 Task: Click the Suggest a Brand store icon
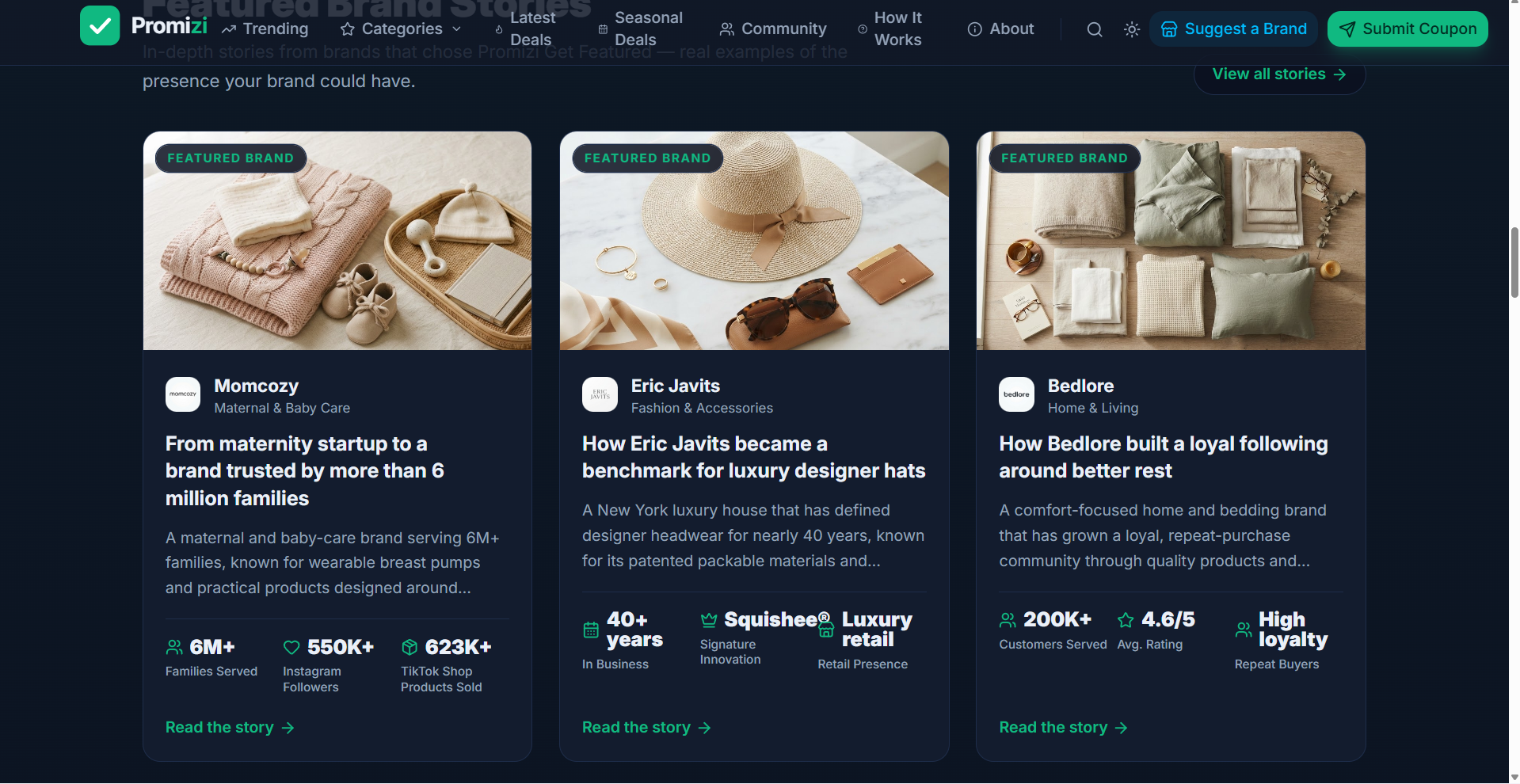pyautogui.click(x=1169, y=29)
